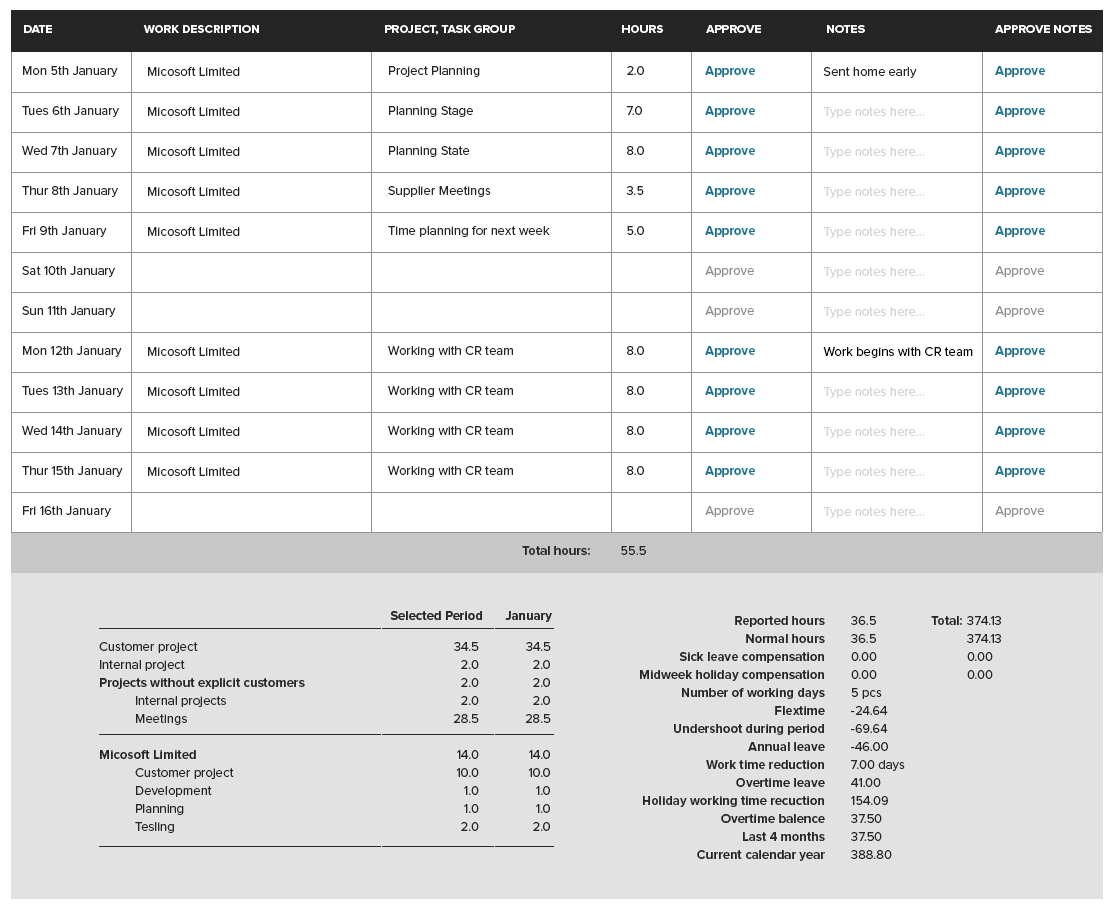Click Approve Notes link for Fri 9th January
This screenshot has height=912, width=1116.
[x=1019, y=231]
